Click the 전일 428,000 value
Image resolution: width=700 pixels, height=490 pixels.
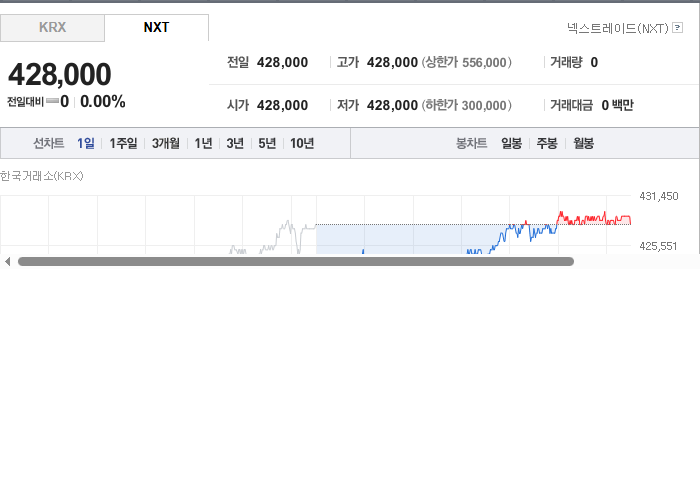[282, 62]
